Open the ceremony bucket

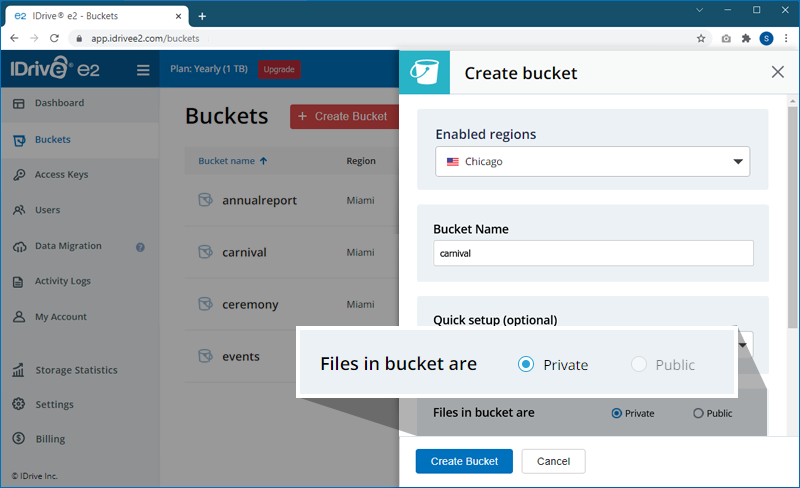(250, 304)
